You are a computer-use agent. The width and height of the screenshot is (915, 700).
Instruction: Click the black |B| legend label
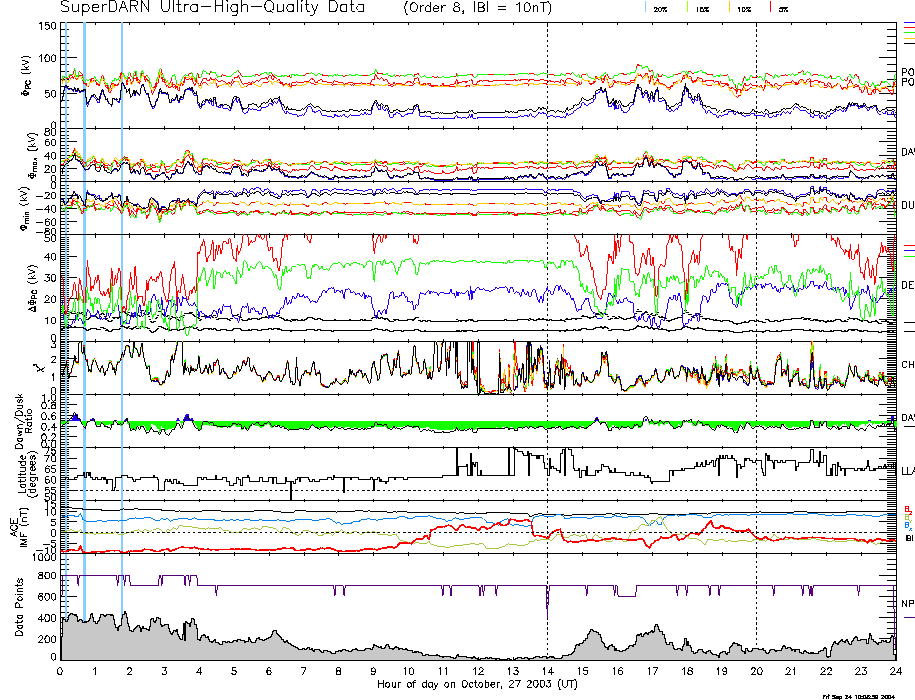tap(909, 538)
